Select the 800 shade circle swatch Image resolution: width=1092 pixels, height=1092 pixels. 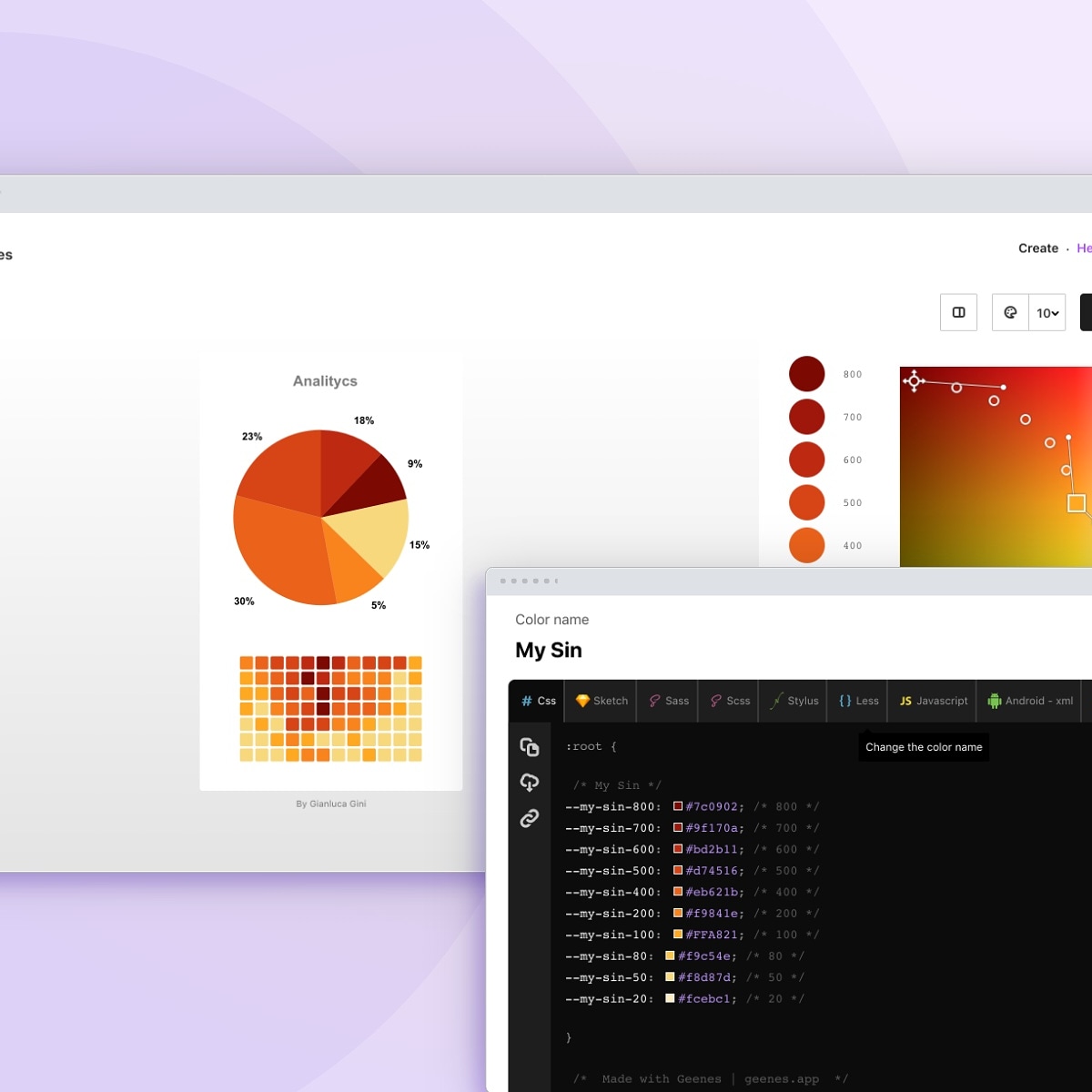click(x=807, y=374)
